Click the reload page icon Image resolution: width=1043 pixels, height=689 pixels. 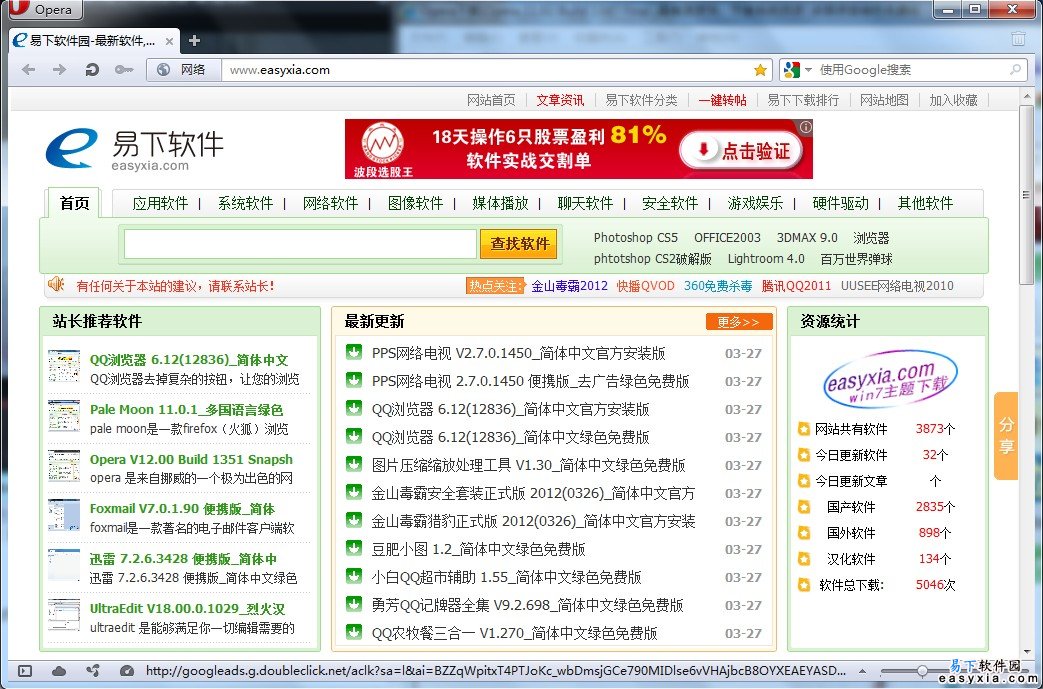coord(92,70)
